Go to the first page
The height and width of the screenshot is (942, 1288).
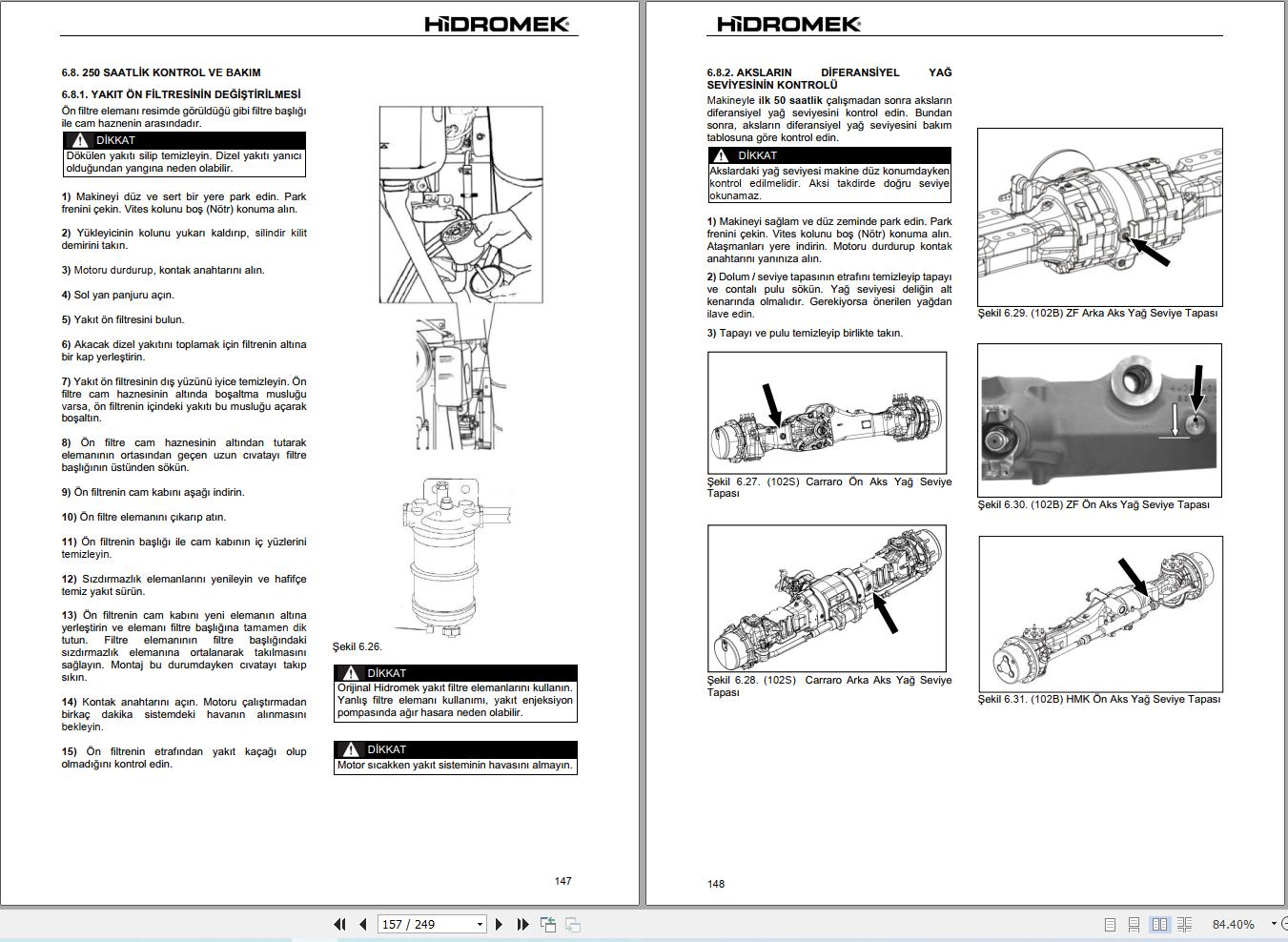(339, 924)
